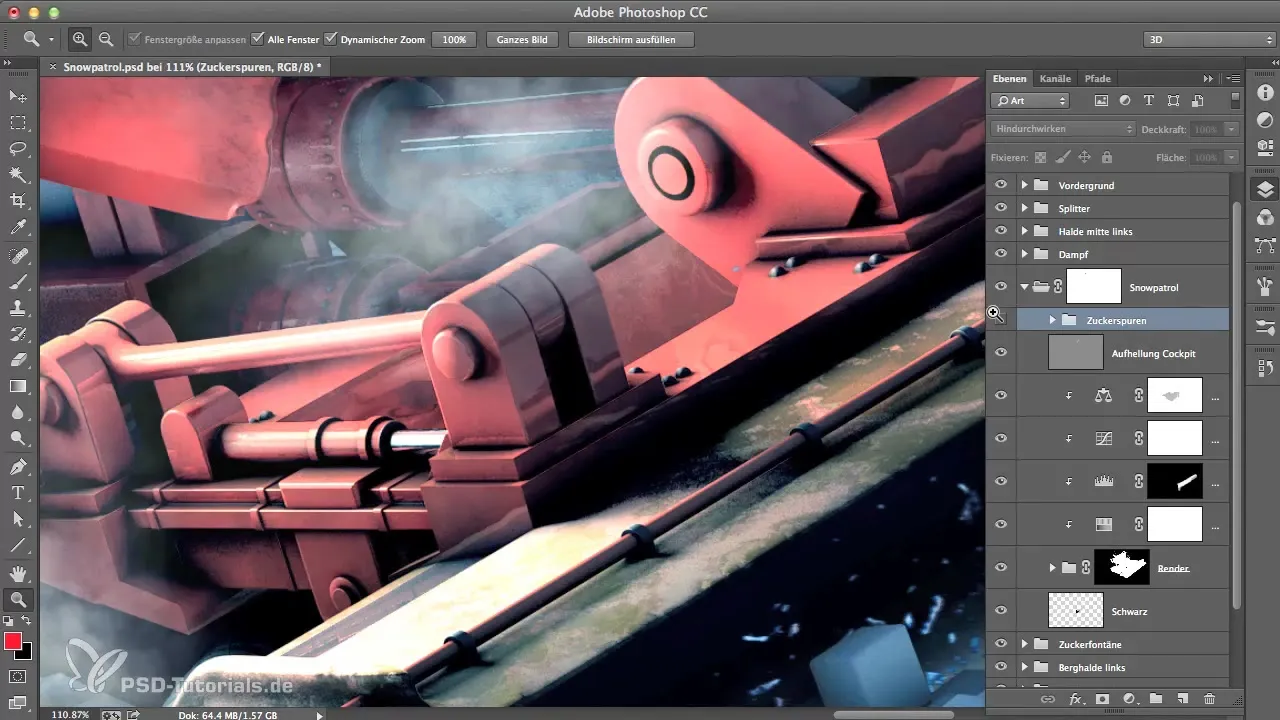The height and width of the screenshot is (720, 1280).
Task: Select the Rectangular Marquee tool
Action: (18, 122)
